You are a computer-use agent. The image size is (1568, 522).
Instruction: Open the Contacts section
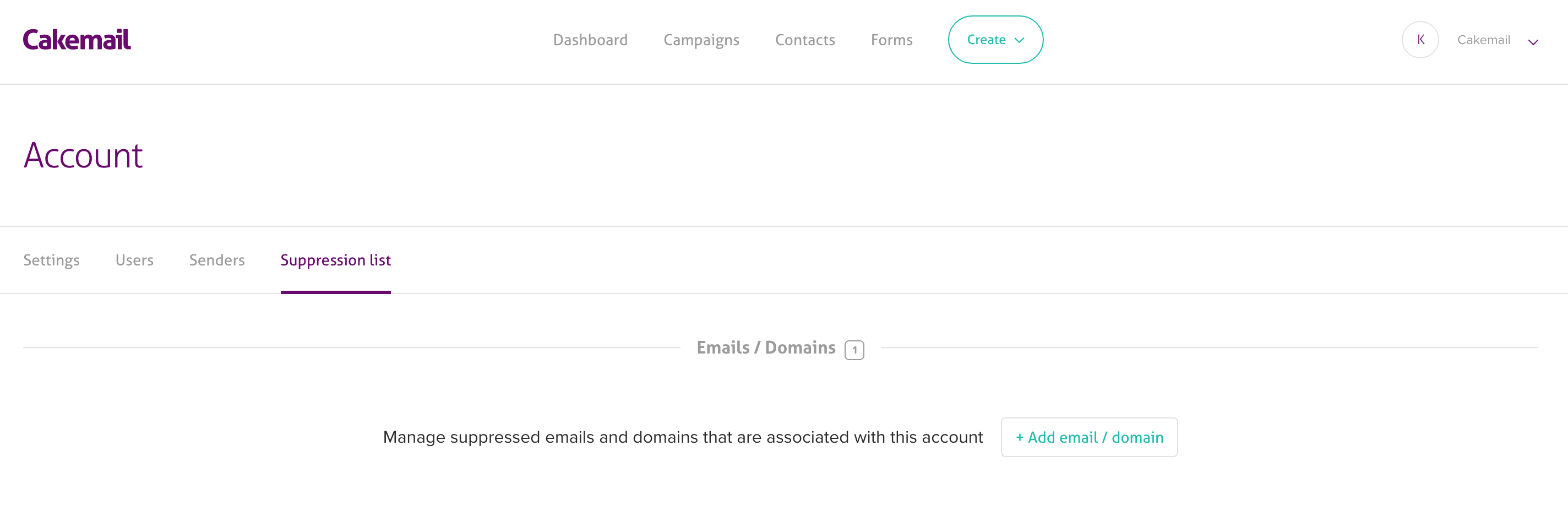click(805, 40)
